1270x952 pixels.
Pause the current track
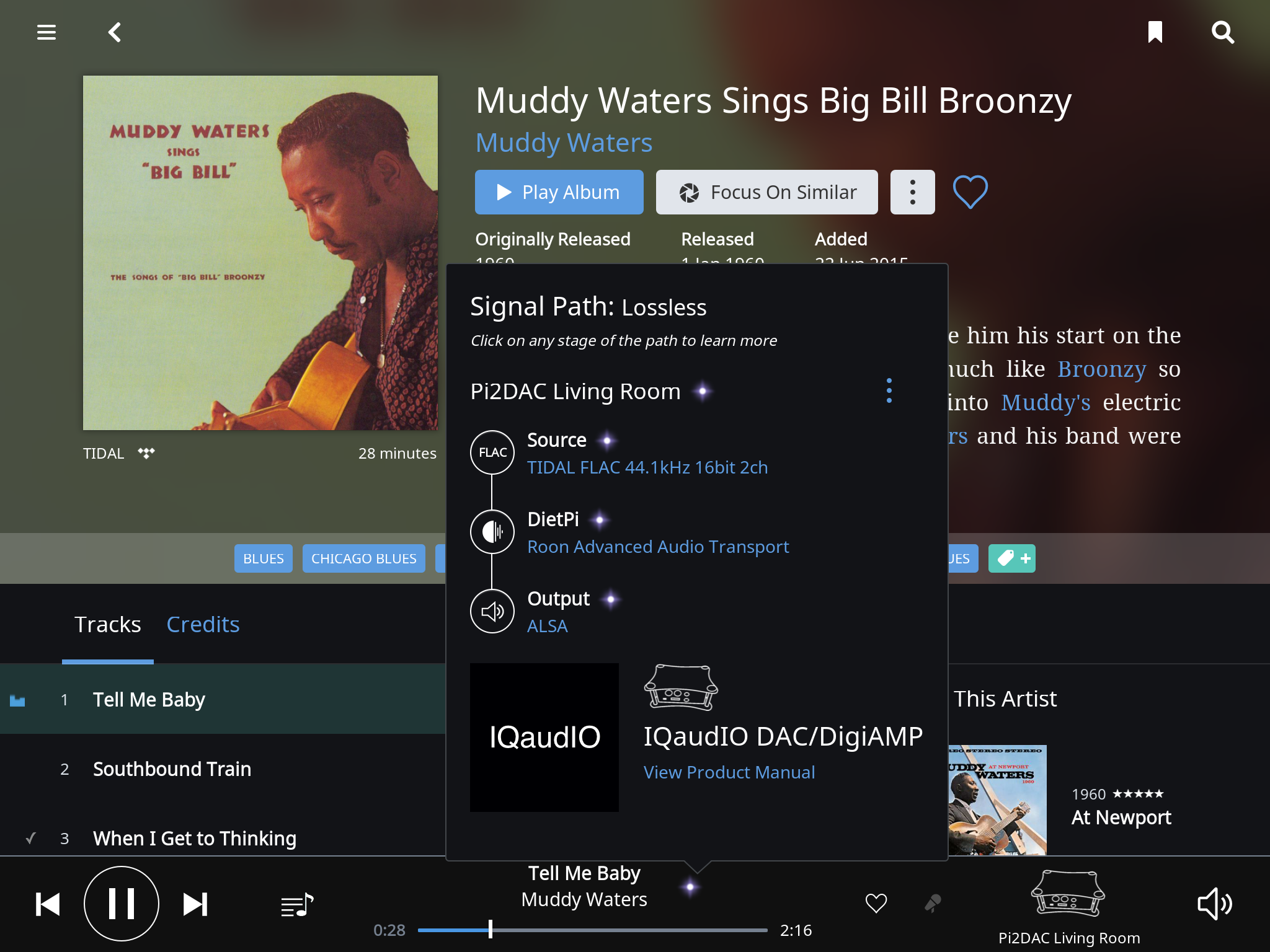point(122,904)
